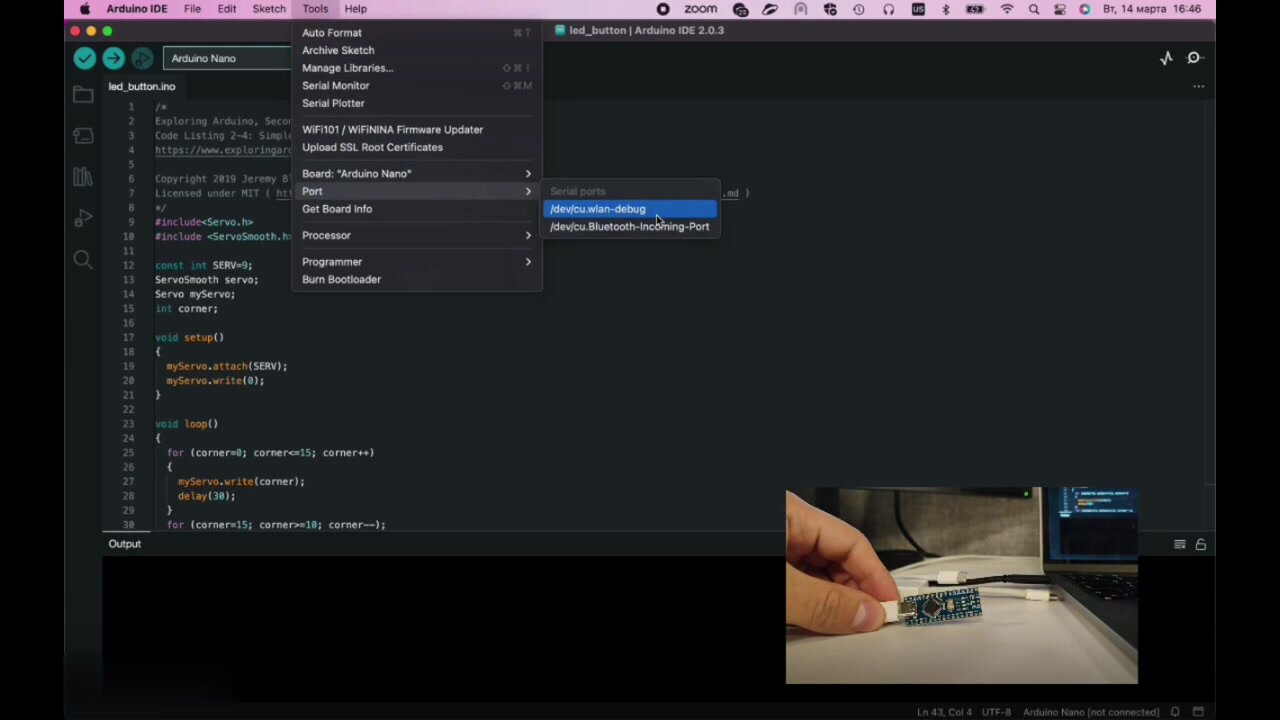This screenshot has width=1280, height=720.
Task: Open Serial Plotter icon in toolbar
Action: [1166, 58]
